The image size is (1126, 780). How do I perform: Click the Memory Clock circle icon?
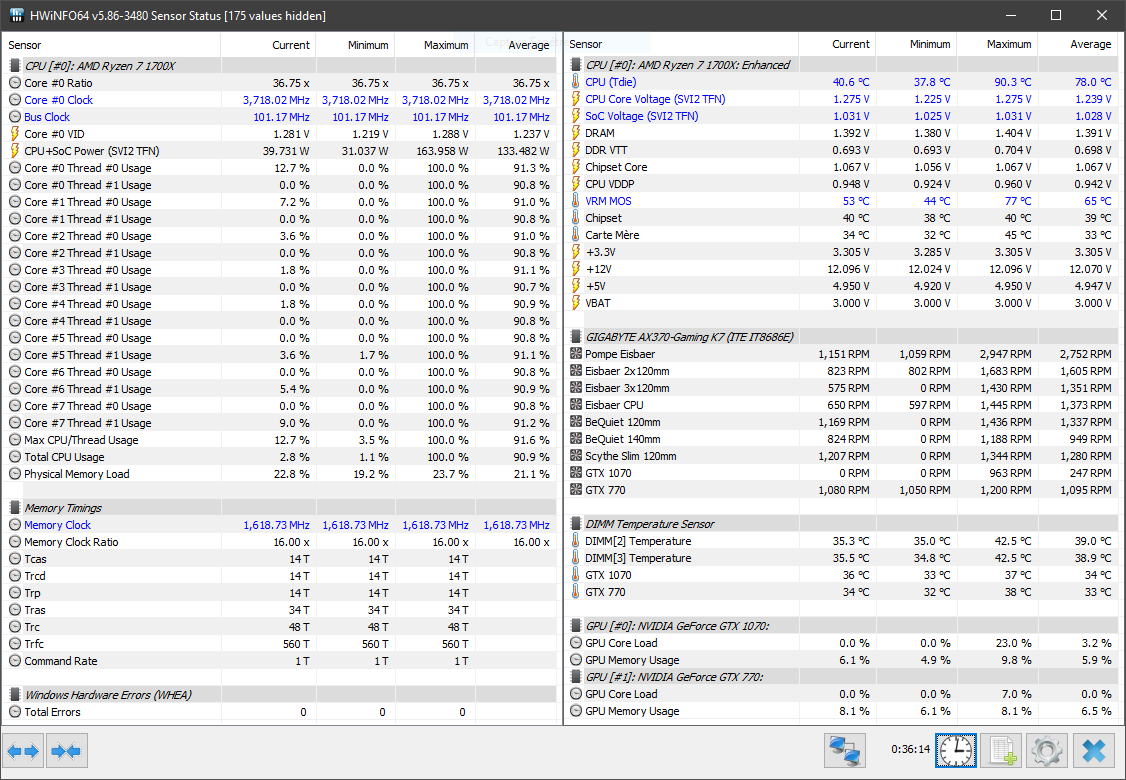tap(15, 524)
